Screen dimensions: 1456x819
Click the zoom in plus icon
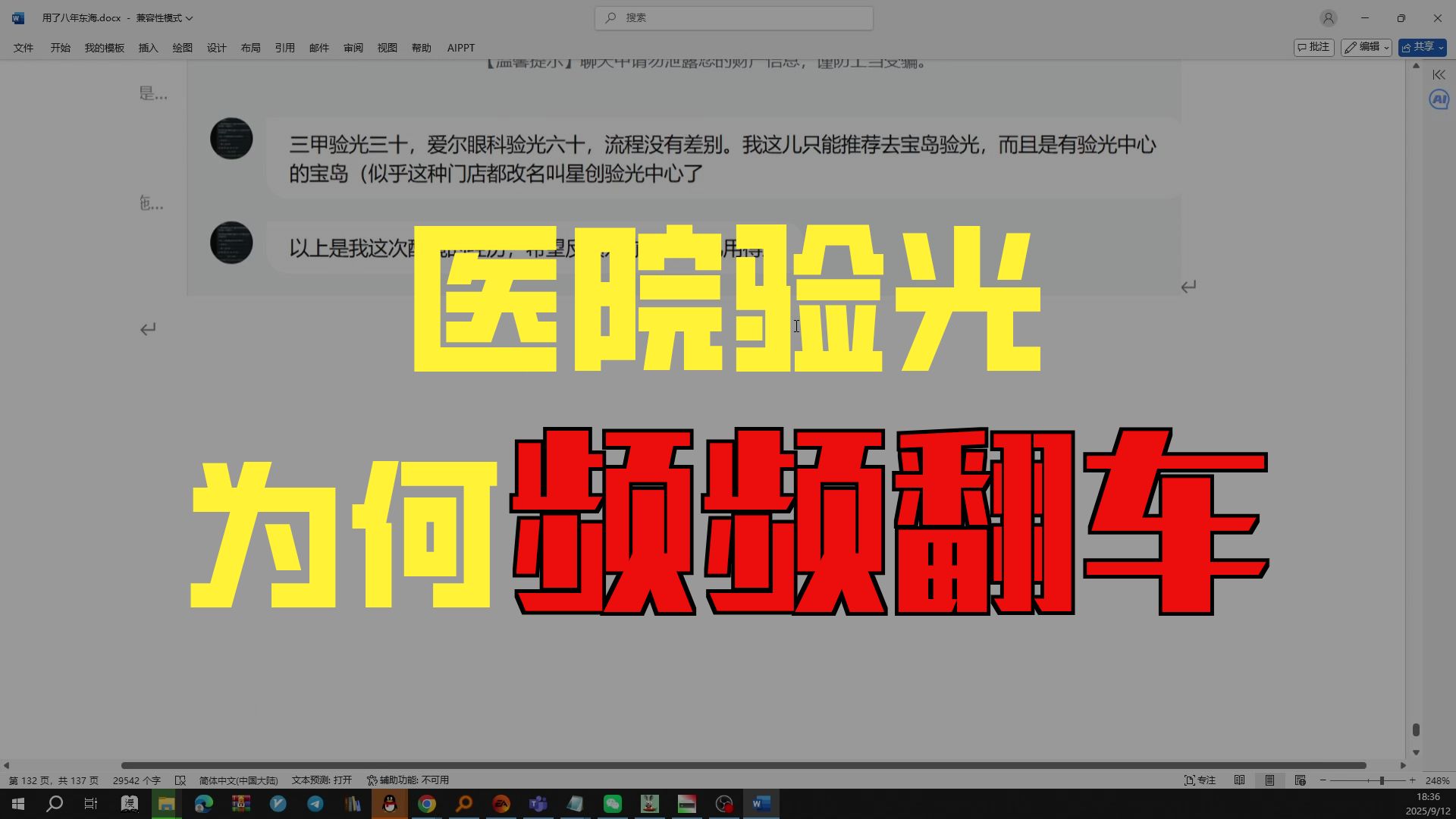tap(1412, 780)
